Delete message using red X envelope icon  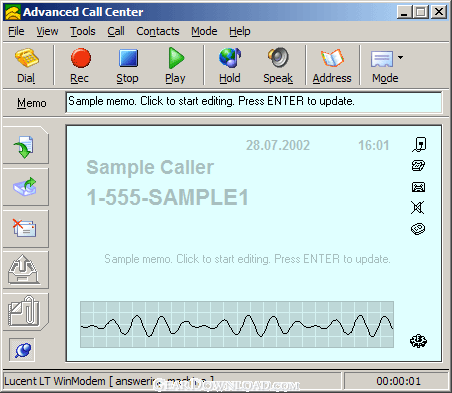click(x=24, y=228)
